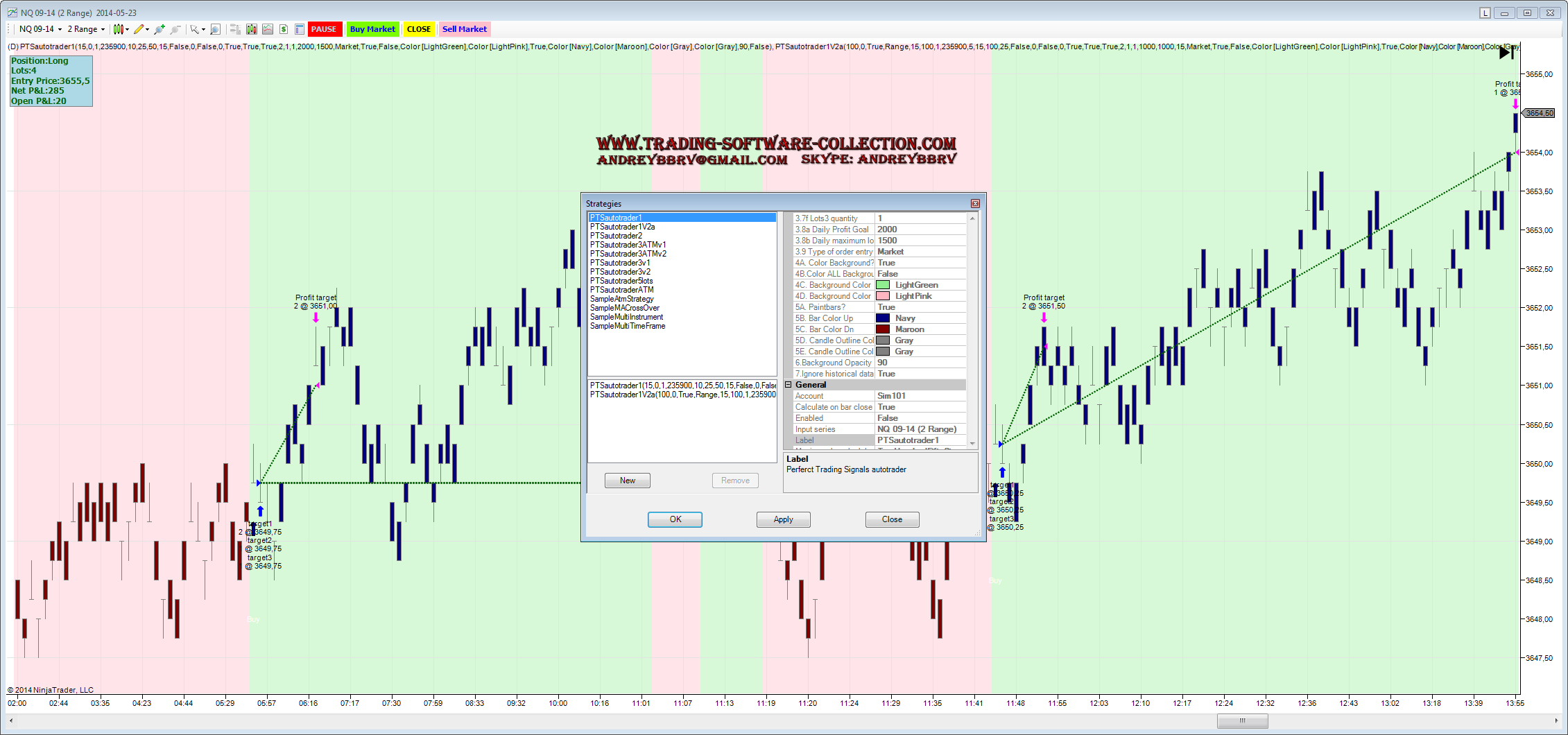Select the pencil drawing tools icon
Screen dimensions: 1568x735
(139, 29)
